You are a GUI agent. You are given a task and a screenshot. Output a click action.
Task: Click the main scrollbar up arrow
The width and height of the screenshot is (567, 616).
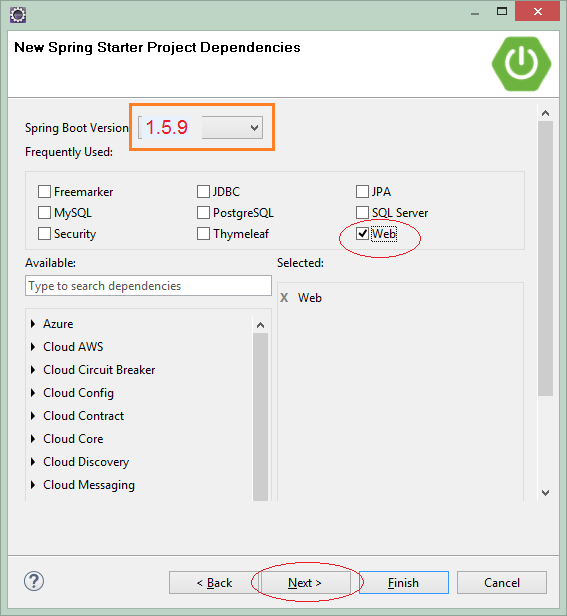pos(545,114)
